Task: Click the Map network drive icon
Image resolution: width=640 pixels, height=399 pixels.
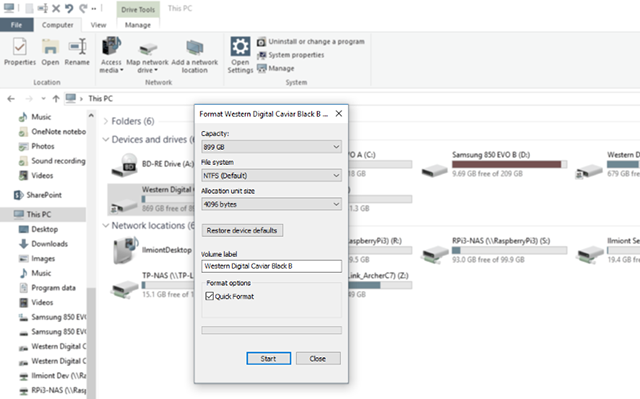Action: pos(148,49)
